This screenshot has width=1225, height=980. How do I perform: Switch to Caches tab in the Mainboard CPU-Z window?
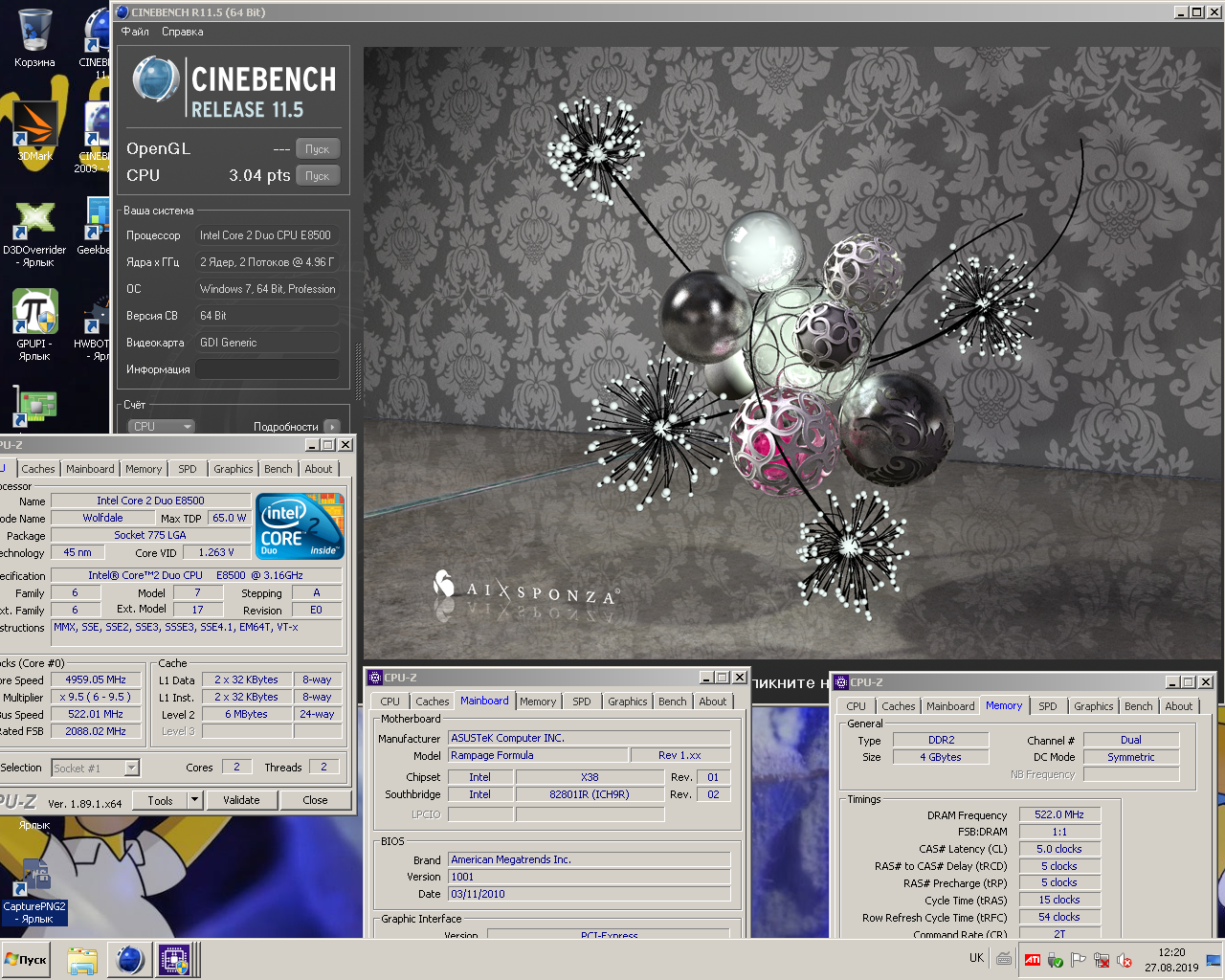(x=432, y=702)
